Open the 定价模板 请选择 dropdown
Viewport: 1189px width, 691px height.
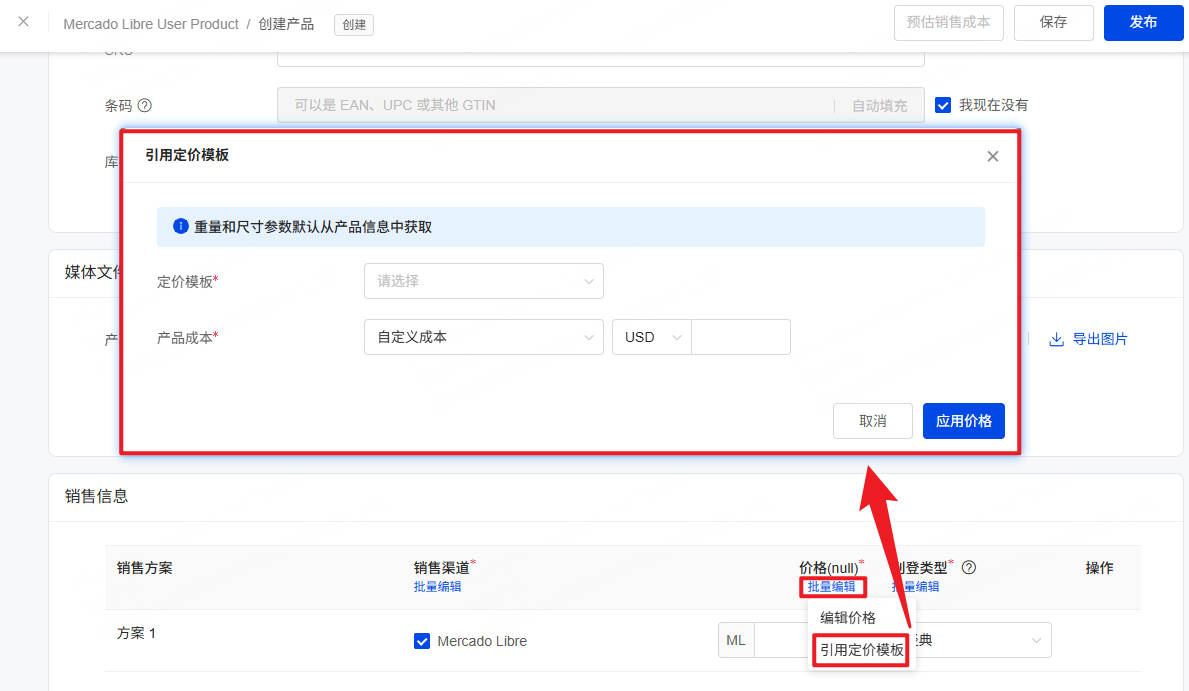point(484,281)
